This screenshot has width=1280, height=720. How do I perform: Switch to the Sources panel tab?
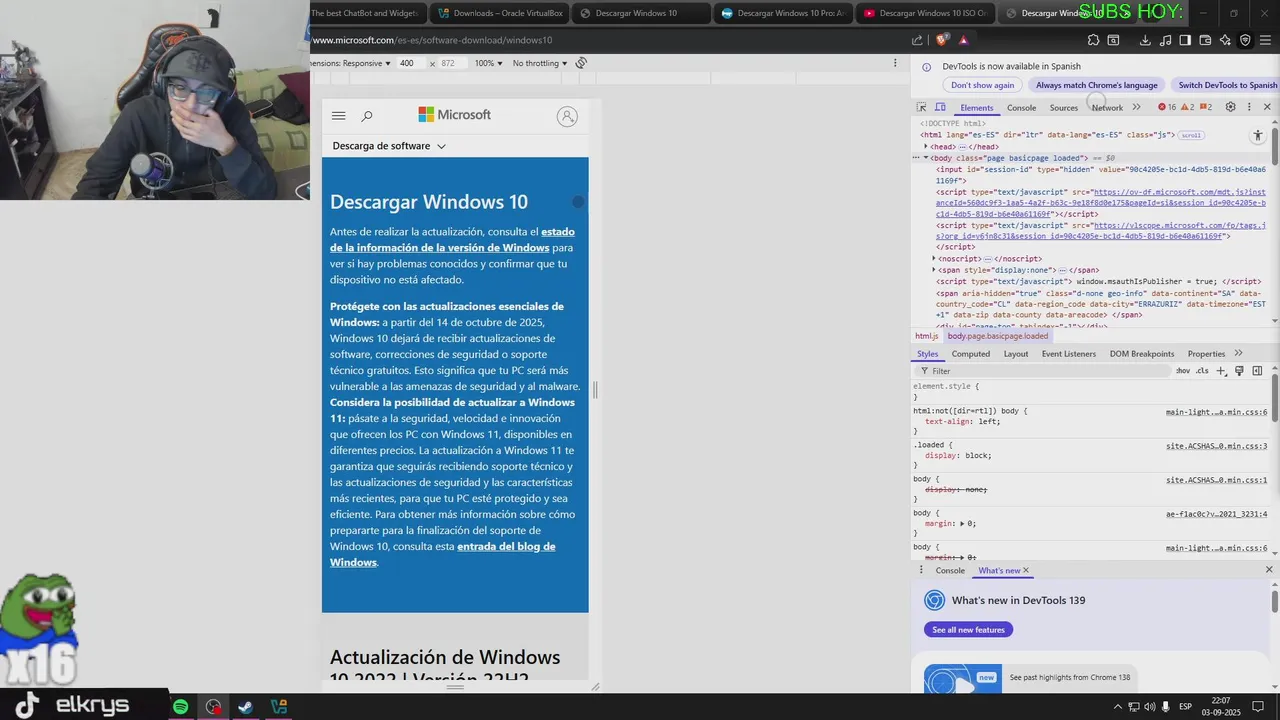[1064, 108]
